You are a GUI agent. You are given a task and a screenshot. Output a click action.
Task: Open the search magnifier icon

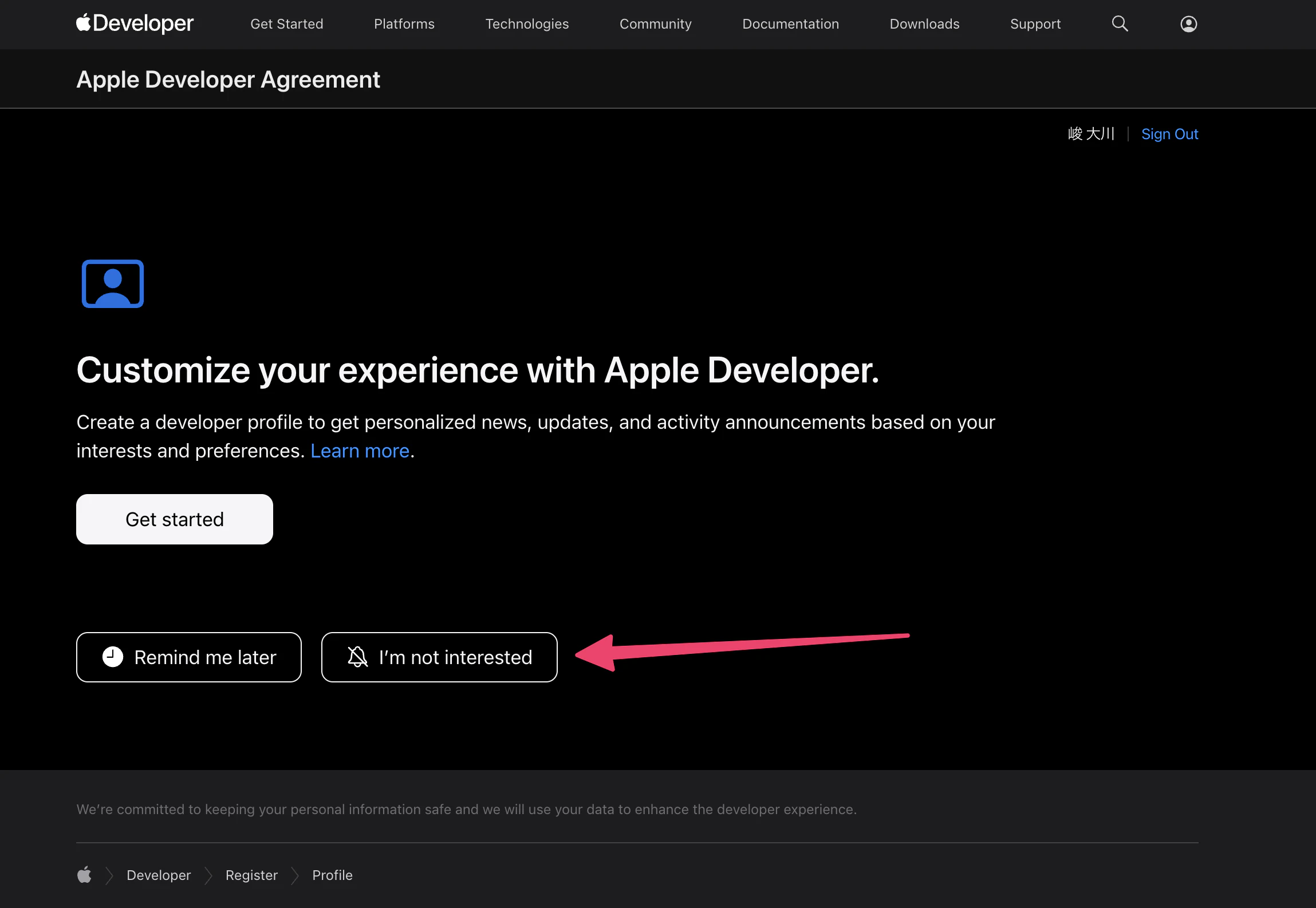1120,23
